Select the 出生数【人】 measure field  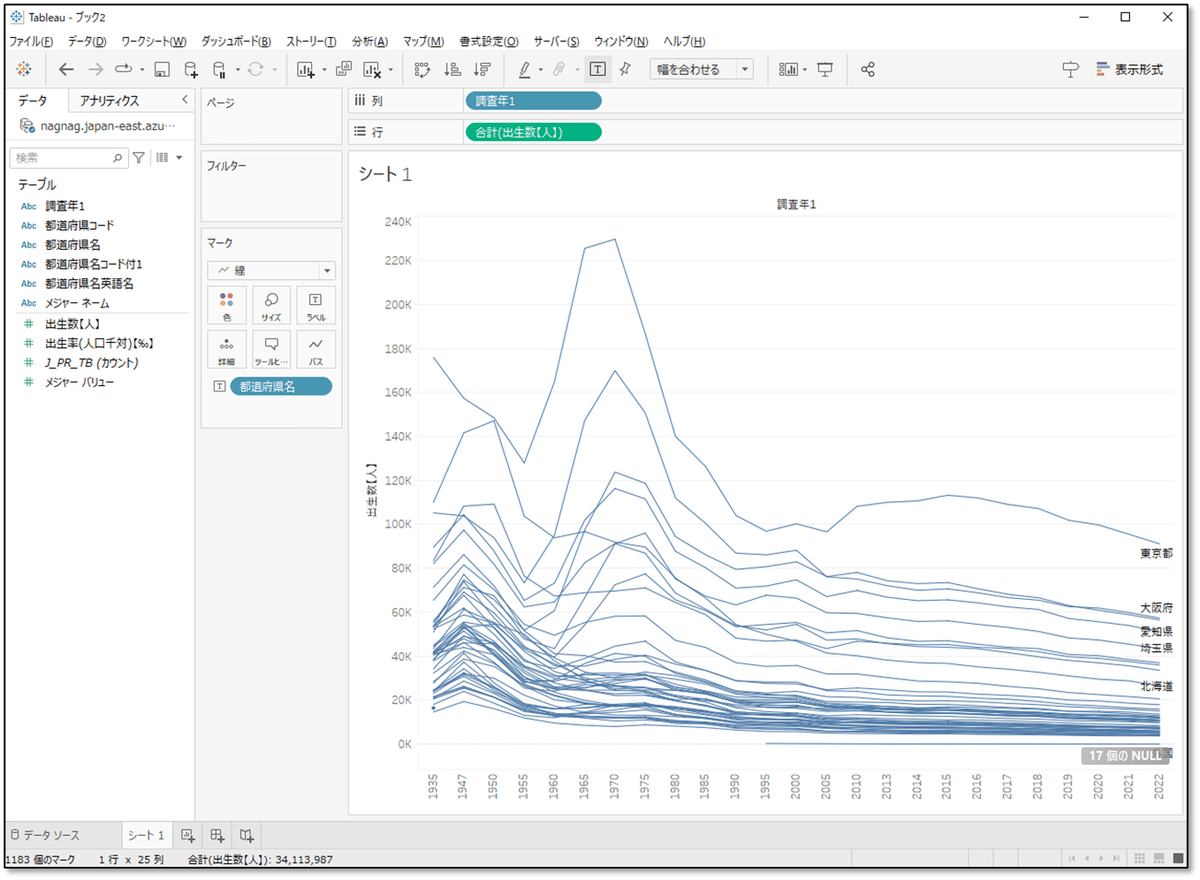[74, 324]
